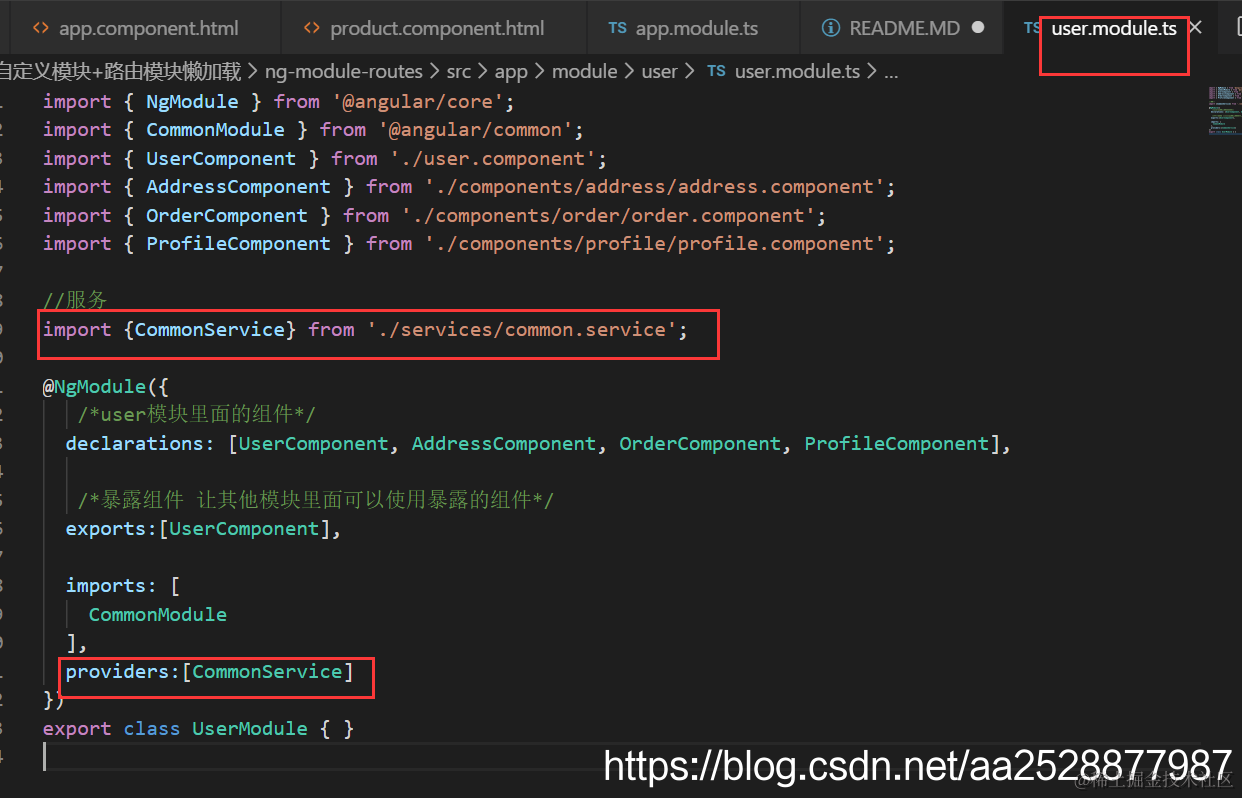This screenshot has width=1242, height=798.
Task: Click CommonModule in the second import line
Action: click(x=215, y=129)
